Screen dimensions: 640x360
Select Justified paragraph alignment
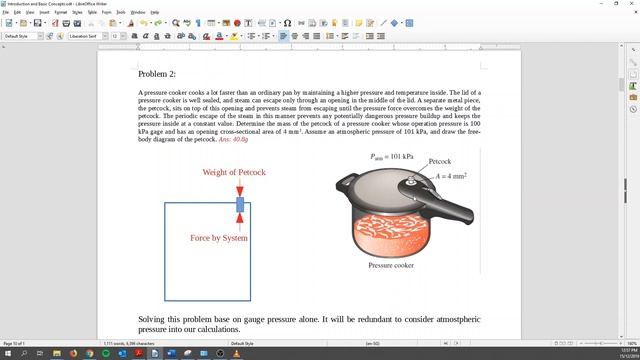[316, 36]
